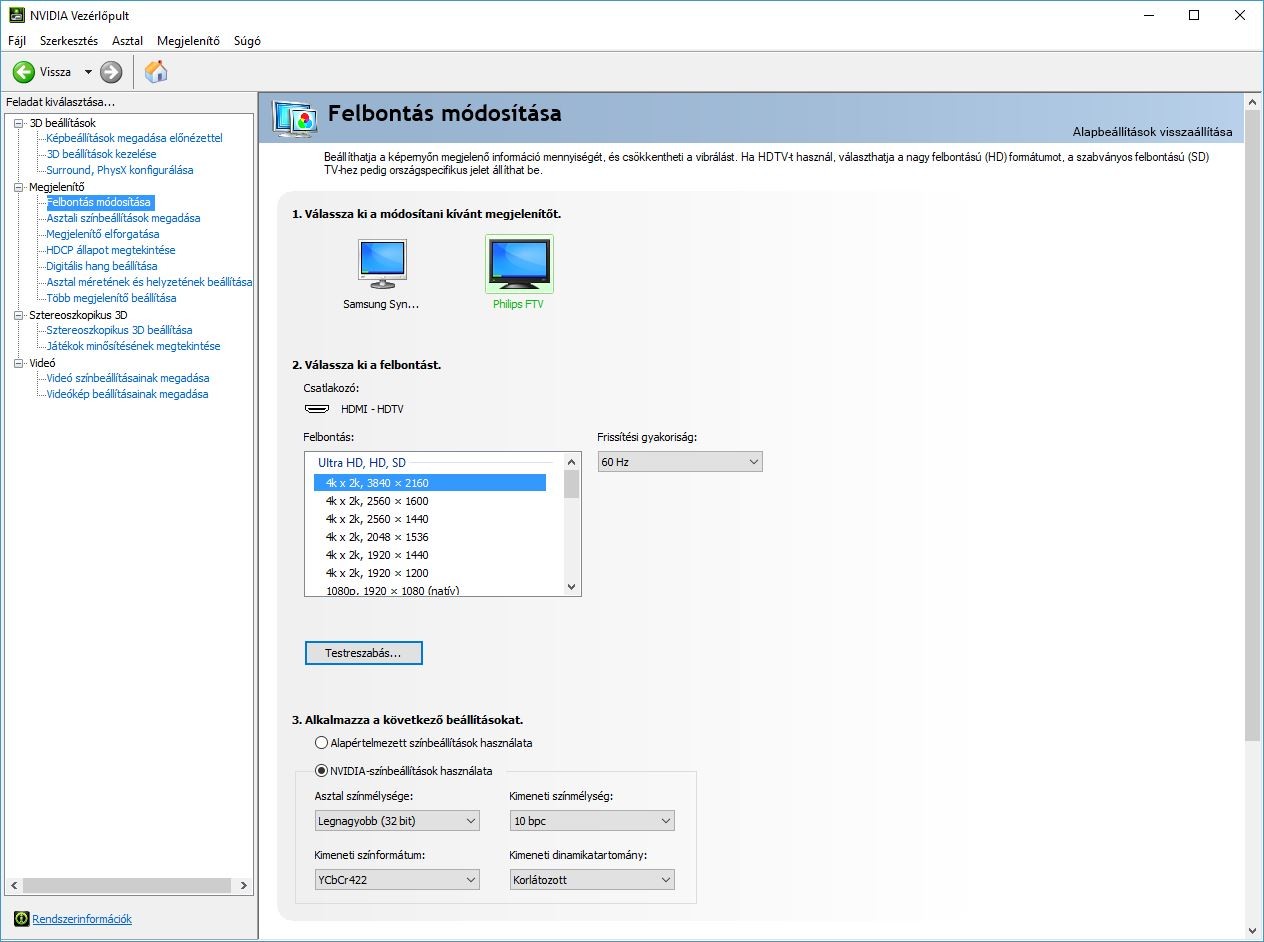Open the home icon in toolbar
Viewport: 1264px width, 942px height.
tap(156, 71)
